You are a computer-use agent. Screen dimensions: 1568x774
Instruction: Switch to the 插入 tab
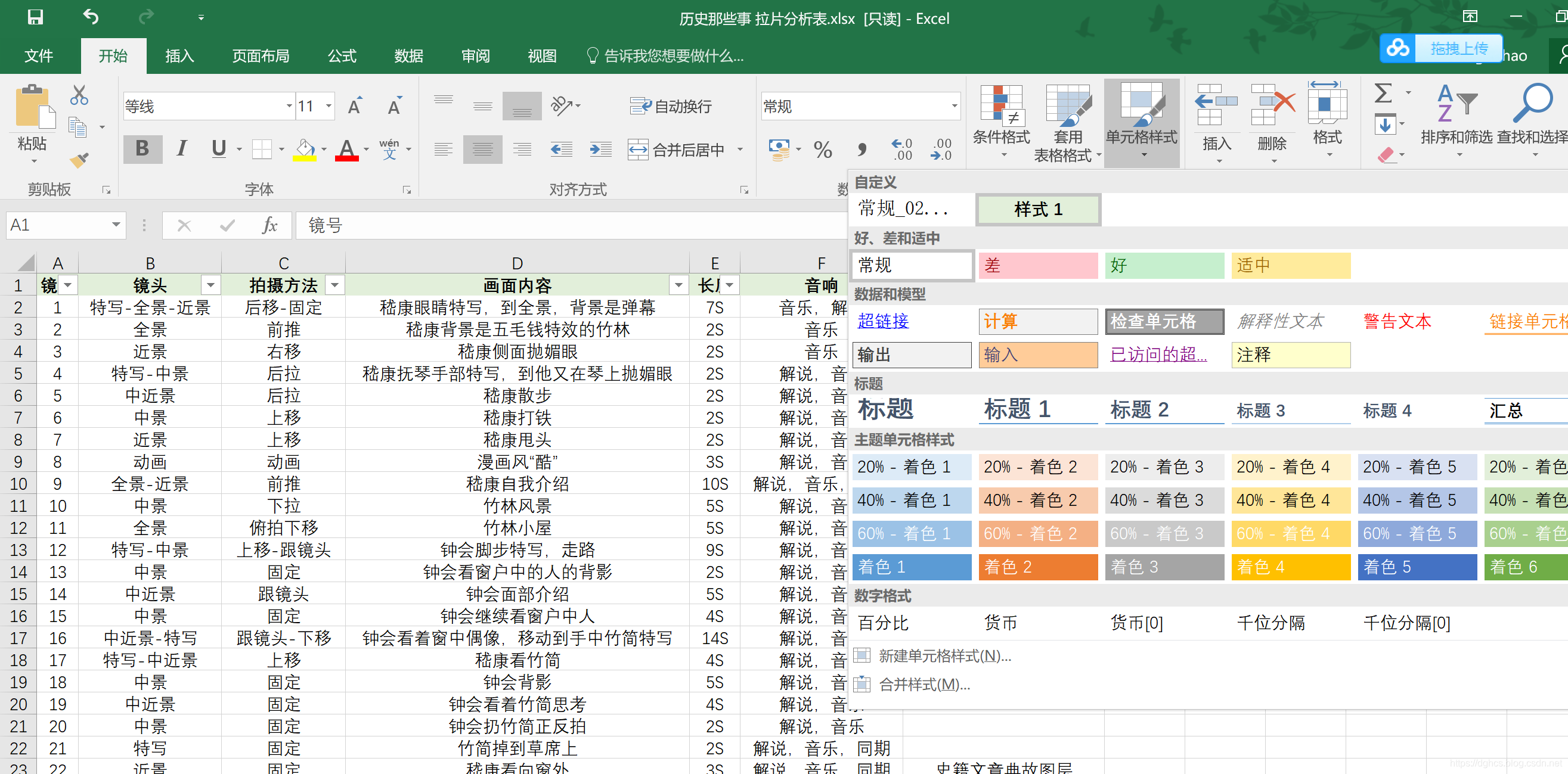pos(179,56)
